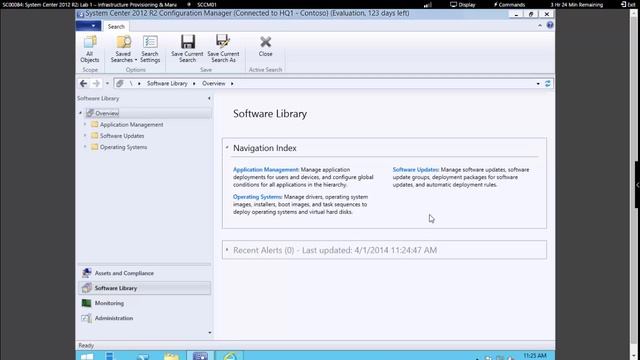Click the signal strength icon in the lab bar
640x360 pixels.
(x=427, y=5)
